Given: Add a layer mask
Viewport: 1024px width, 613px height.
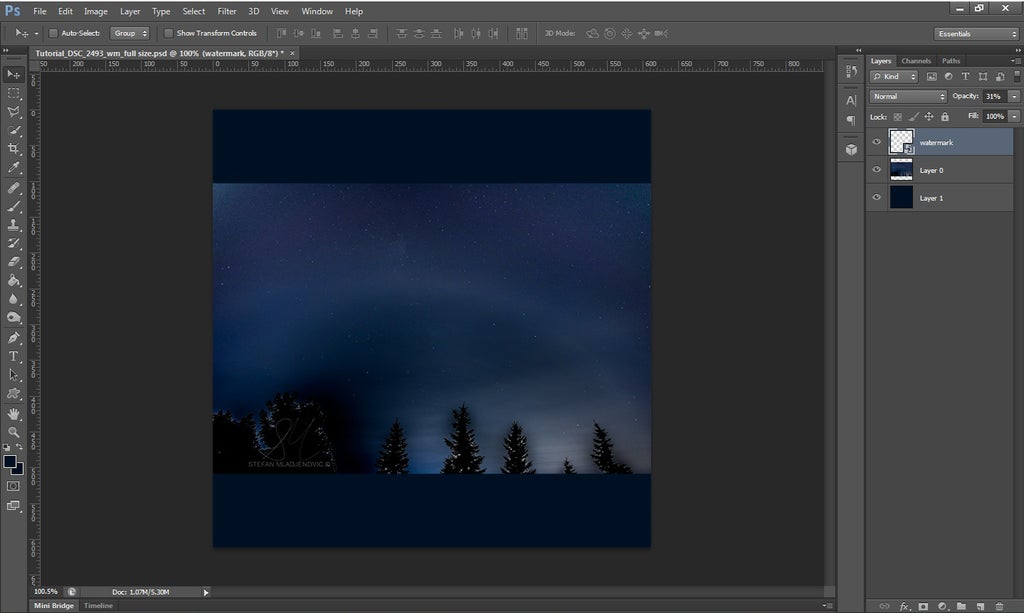Looking at the screenshot, I should click(923, 606).
